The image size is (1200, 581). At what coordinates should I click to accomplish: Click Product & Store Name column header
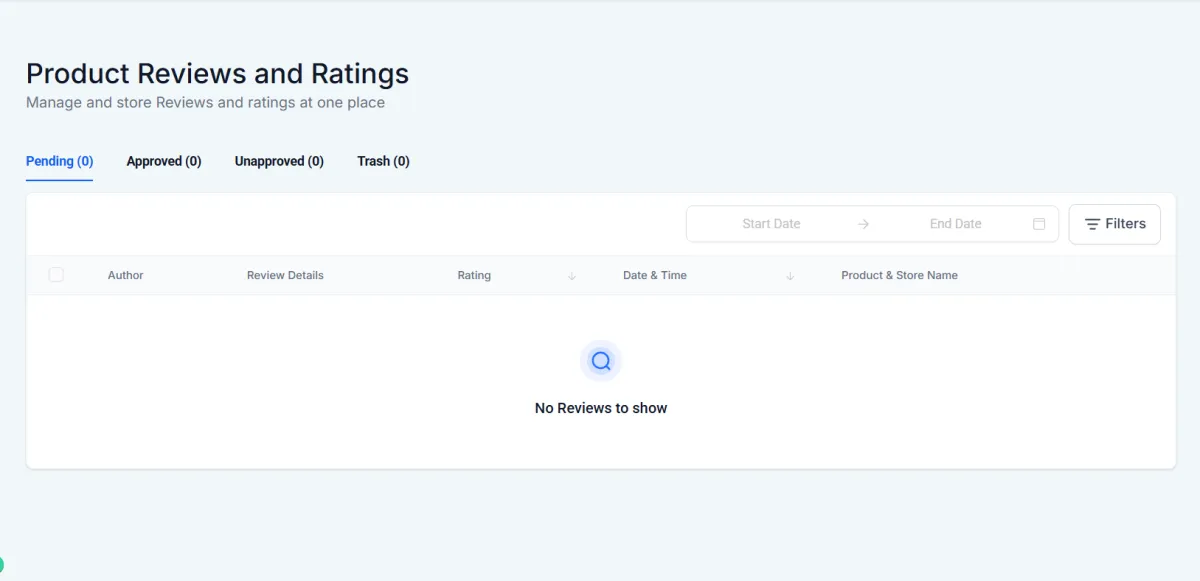(x=900, y=275)
